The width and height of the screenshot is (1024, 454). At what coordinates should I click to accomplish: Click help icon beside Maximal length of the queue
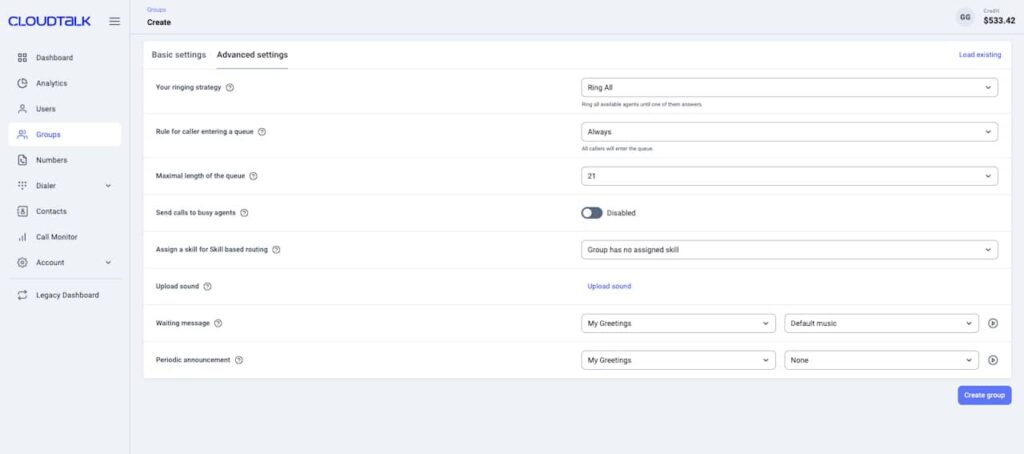pyautogui.click(x=253, y=176)
